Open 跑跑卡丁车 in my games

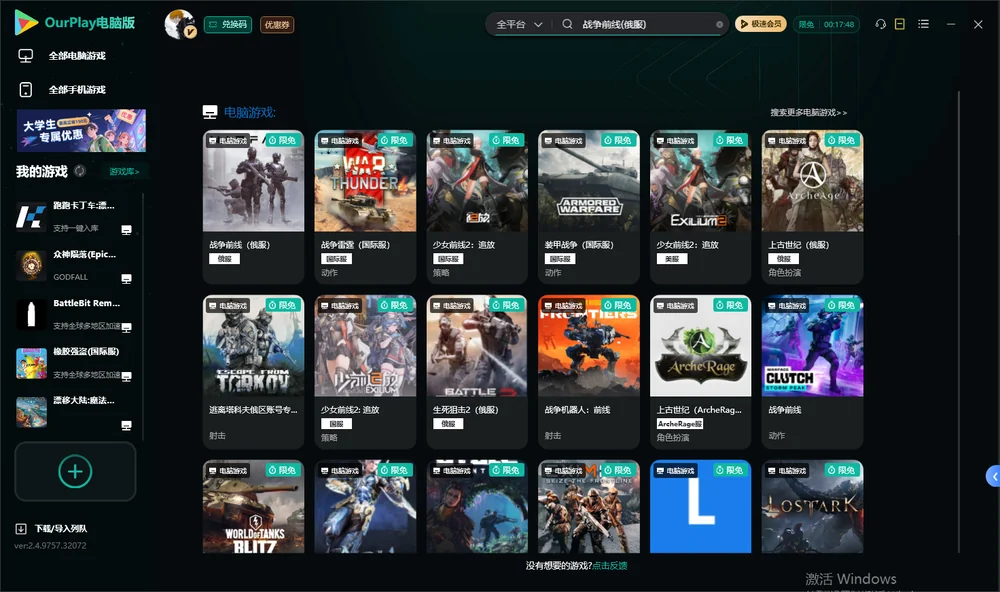75,217
